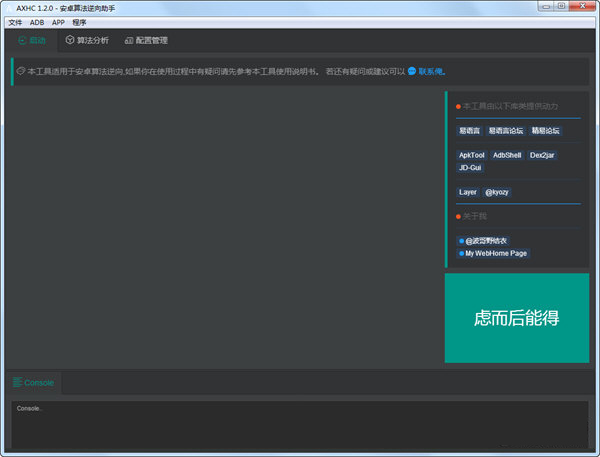Open the ADB menu
600x457 pixels.
click(x=37, y=21)
